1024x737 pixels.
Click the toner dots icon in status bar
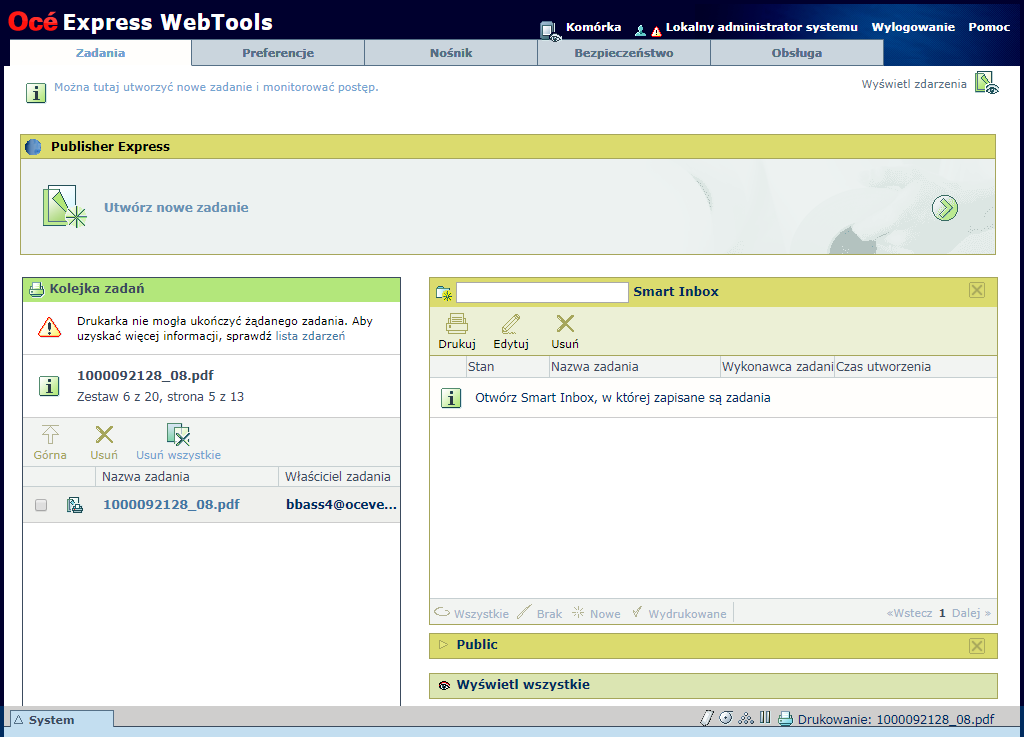[746, 719]
